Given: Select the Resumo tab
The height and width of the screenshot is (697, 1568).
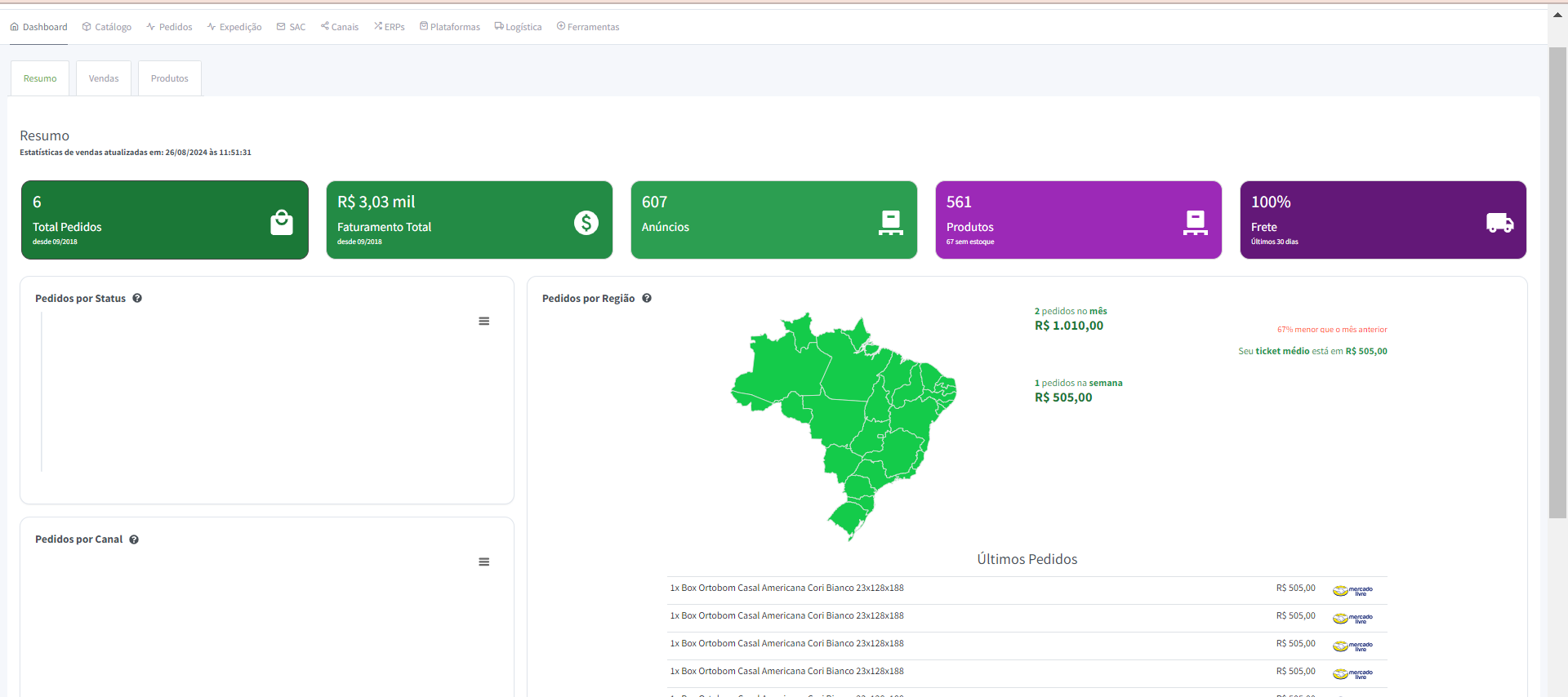Looking at the screenshot, I should (40, 78).
